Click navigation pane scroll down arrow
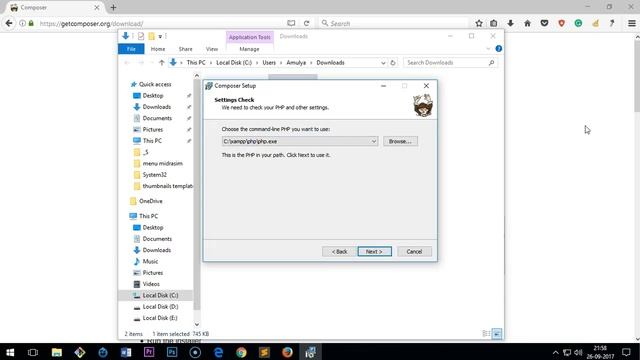640x360 pixels. (x=197, y=324)
